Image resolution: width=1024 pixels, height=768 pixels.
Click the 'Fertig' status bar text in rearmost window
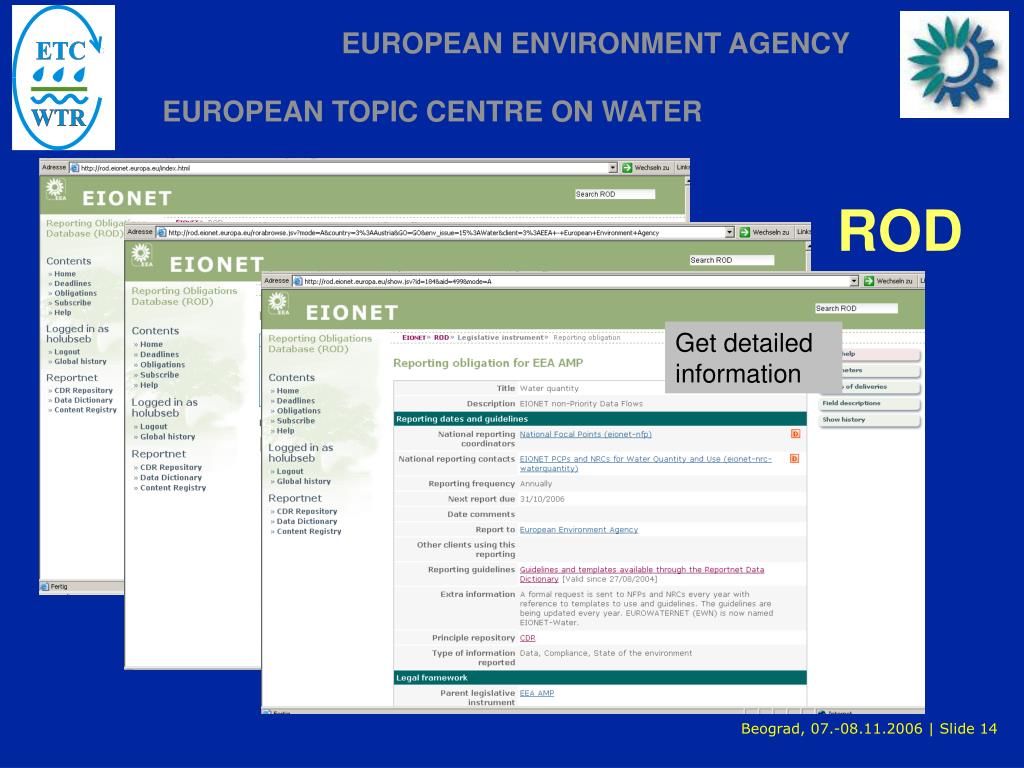(x=59, y=586)
